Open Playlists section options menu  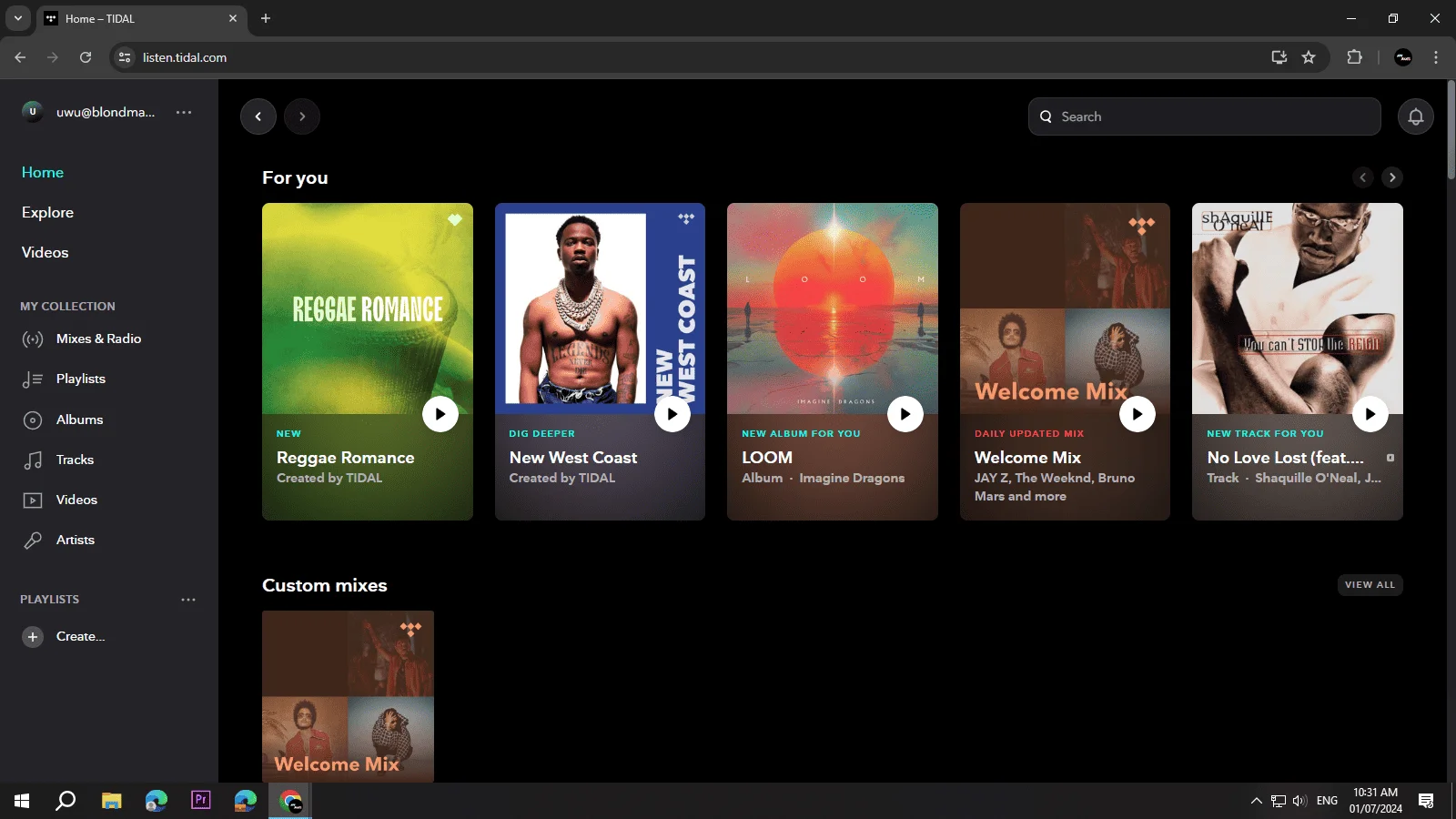[188, 600]
